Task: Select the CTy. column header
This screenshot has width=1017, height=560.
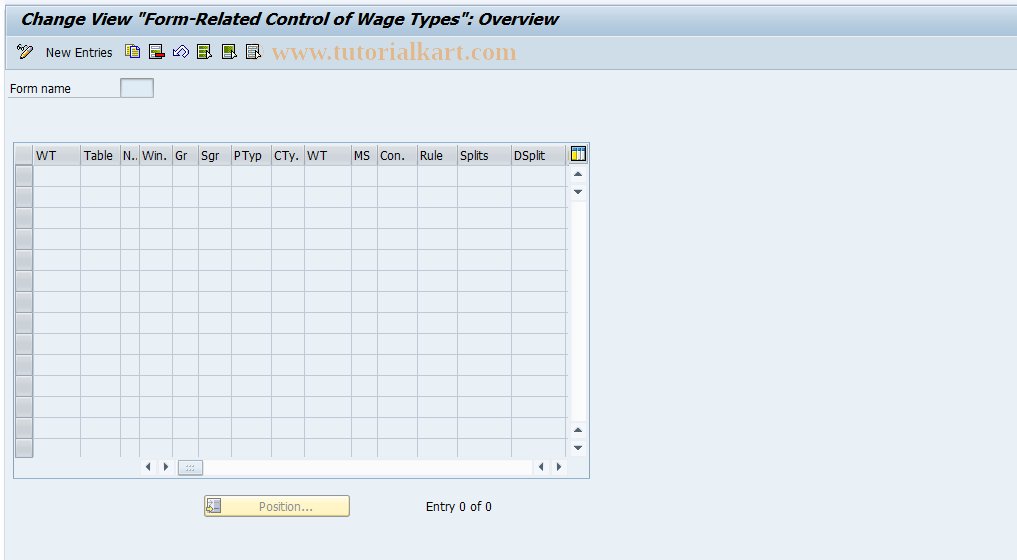Action: (x=288, y=156)
